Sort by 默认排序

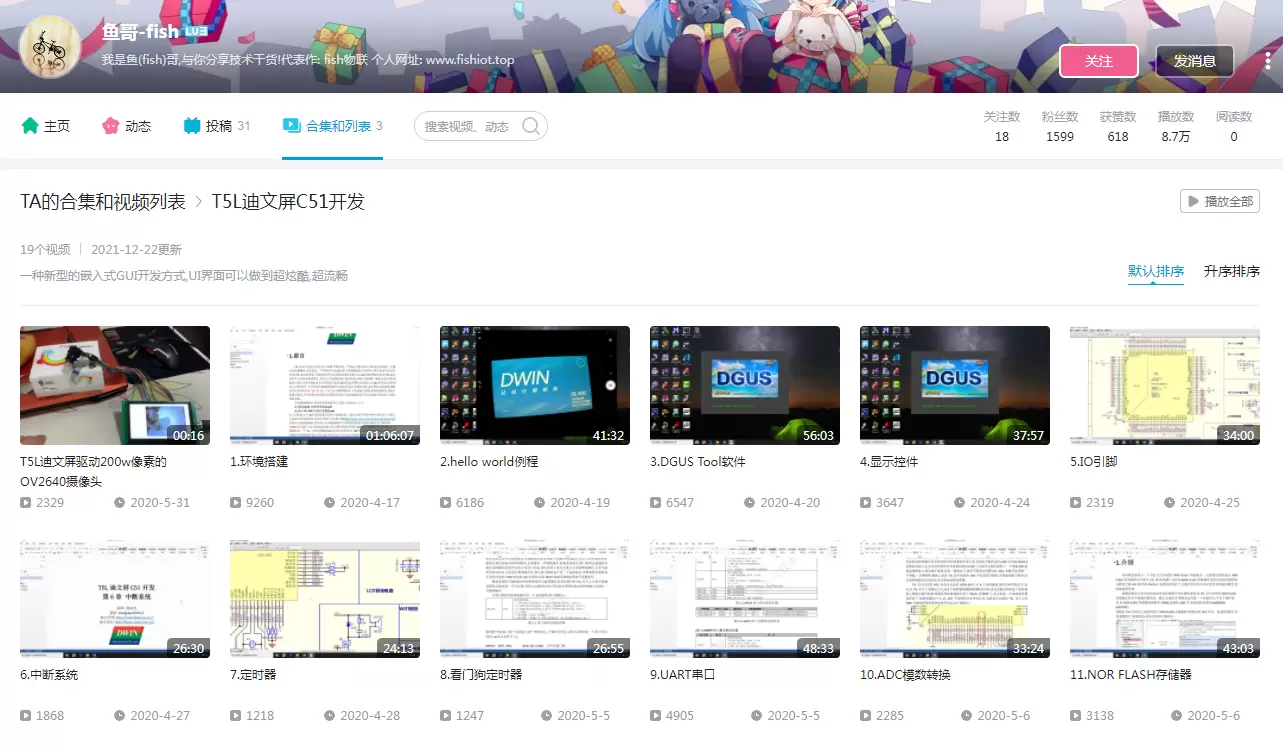tap(1156, 271)
